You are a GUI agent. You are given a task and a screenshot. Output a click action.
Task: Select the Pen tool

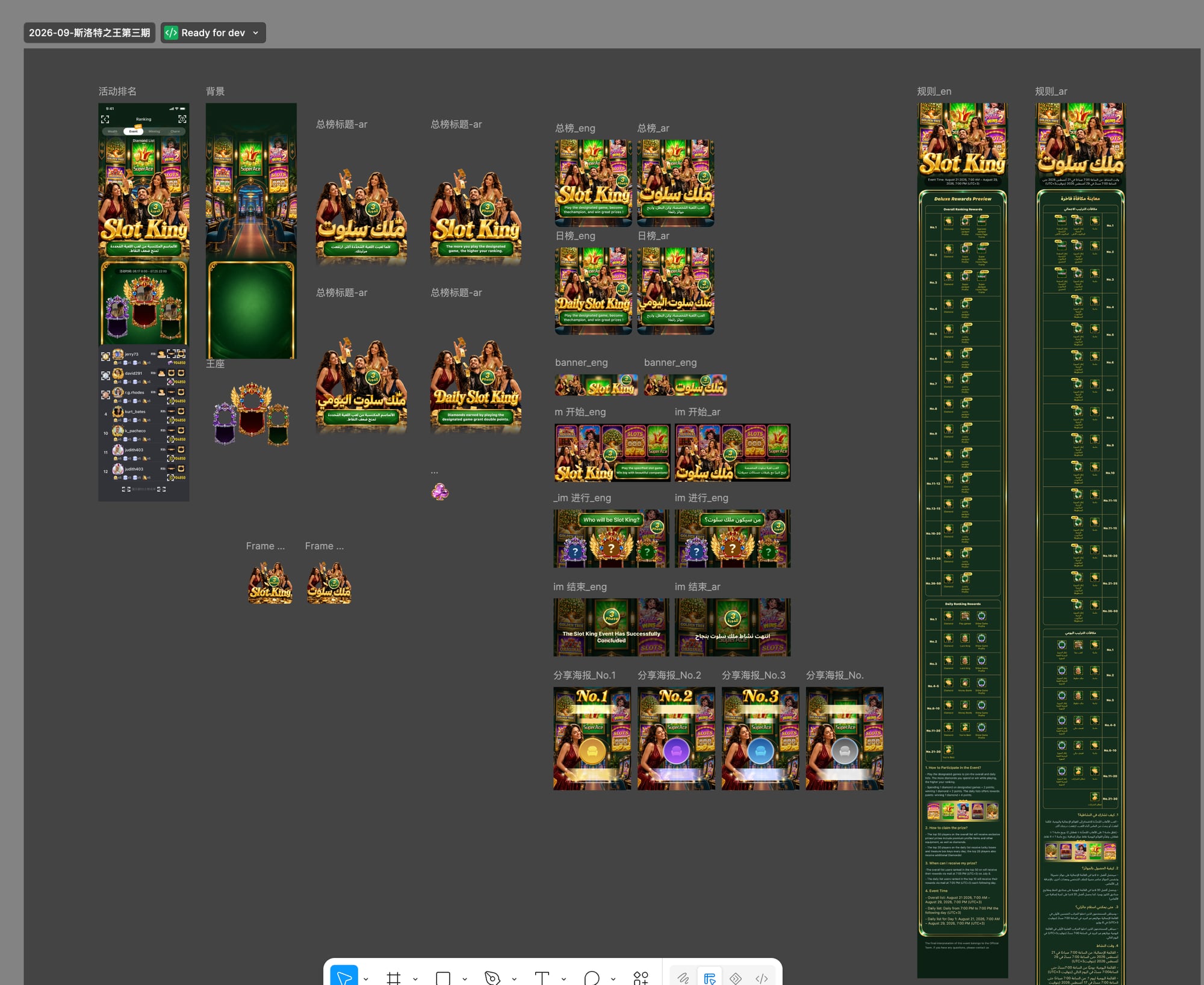[492, 978]
